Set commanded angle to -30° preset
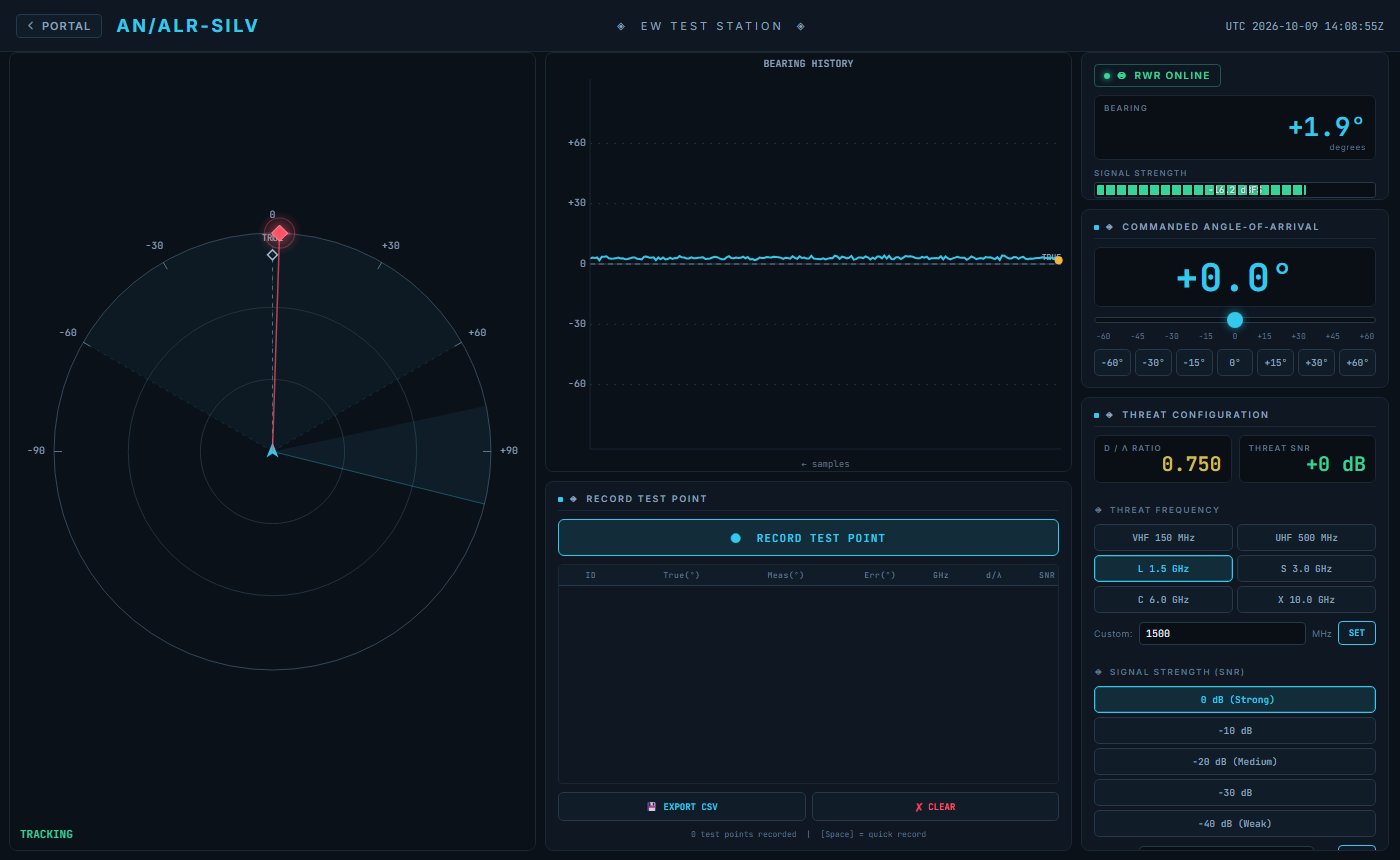This screenshot has width=1400, height=860. click(1153, 363)
